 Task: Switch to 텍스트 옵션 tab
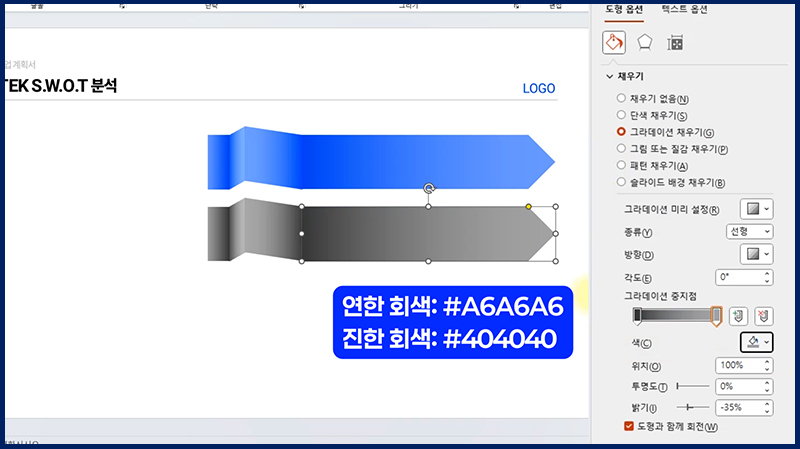click(684, 9)
